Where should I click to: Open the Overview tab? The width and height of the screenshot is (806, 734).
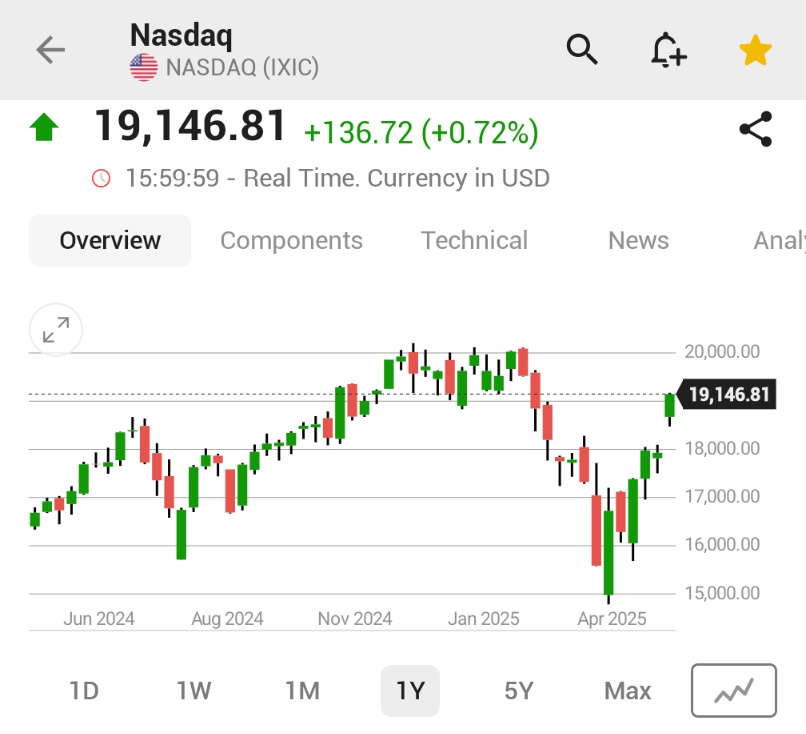coord(110,241)
